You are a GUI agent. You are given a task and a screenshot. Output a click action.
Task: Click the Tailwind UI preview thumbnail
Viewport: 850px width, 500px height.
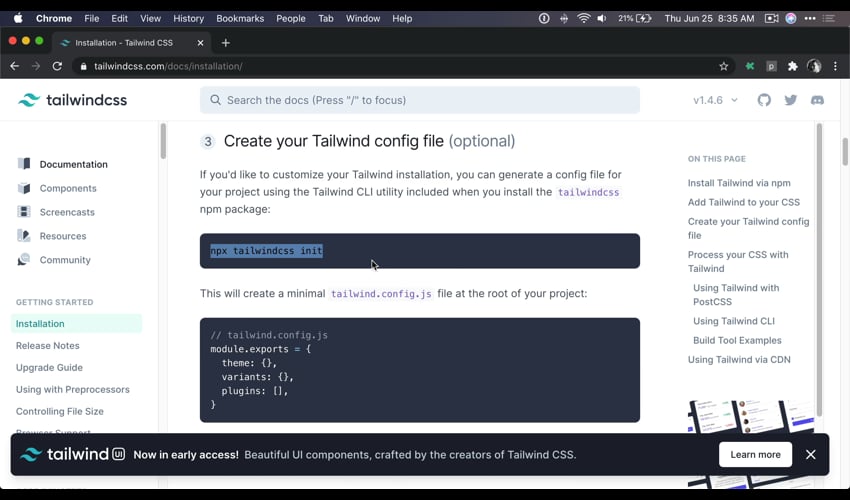[x=751, y=416]
